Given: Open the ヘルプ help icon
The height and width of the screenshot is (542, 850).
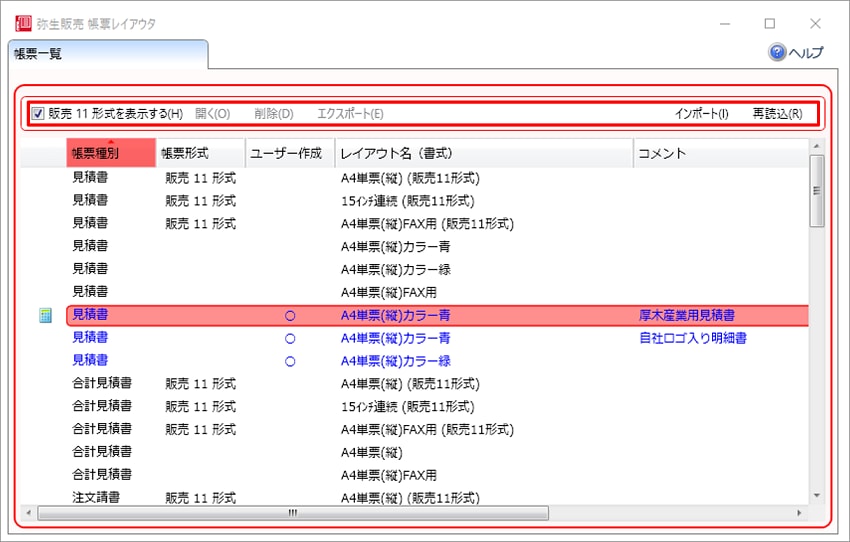Looking at the screenshot, I should pyautogui.click(x=777, y=53).
